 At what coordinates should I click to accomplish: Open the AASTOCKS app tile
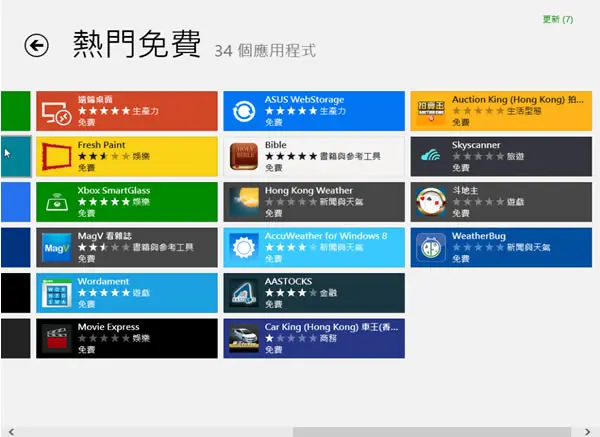point(314,293)
